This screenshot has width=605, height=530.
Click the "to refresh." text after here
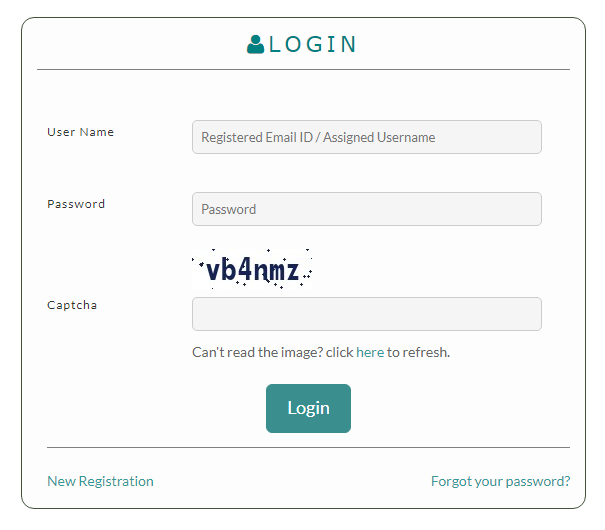[x=418, y=352]
